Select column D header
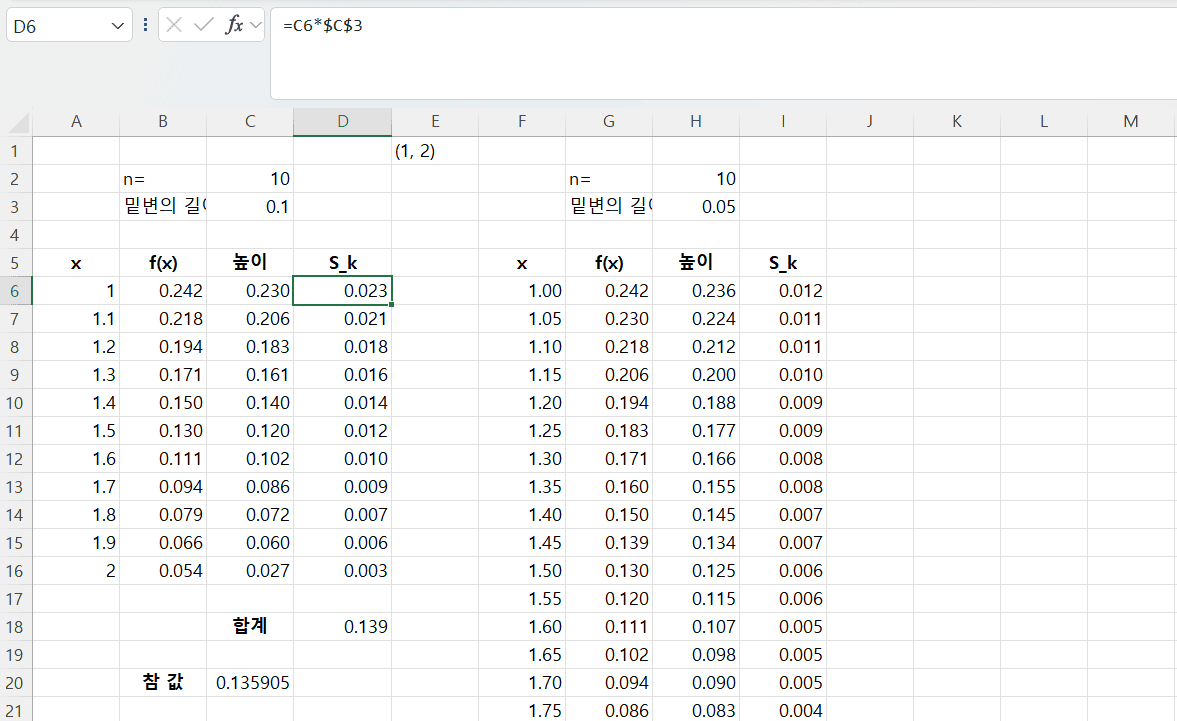The width and height of the screenshot is (1177, 721). [342, 122]
